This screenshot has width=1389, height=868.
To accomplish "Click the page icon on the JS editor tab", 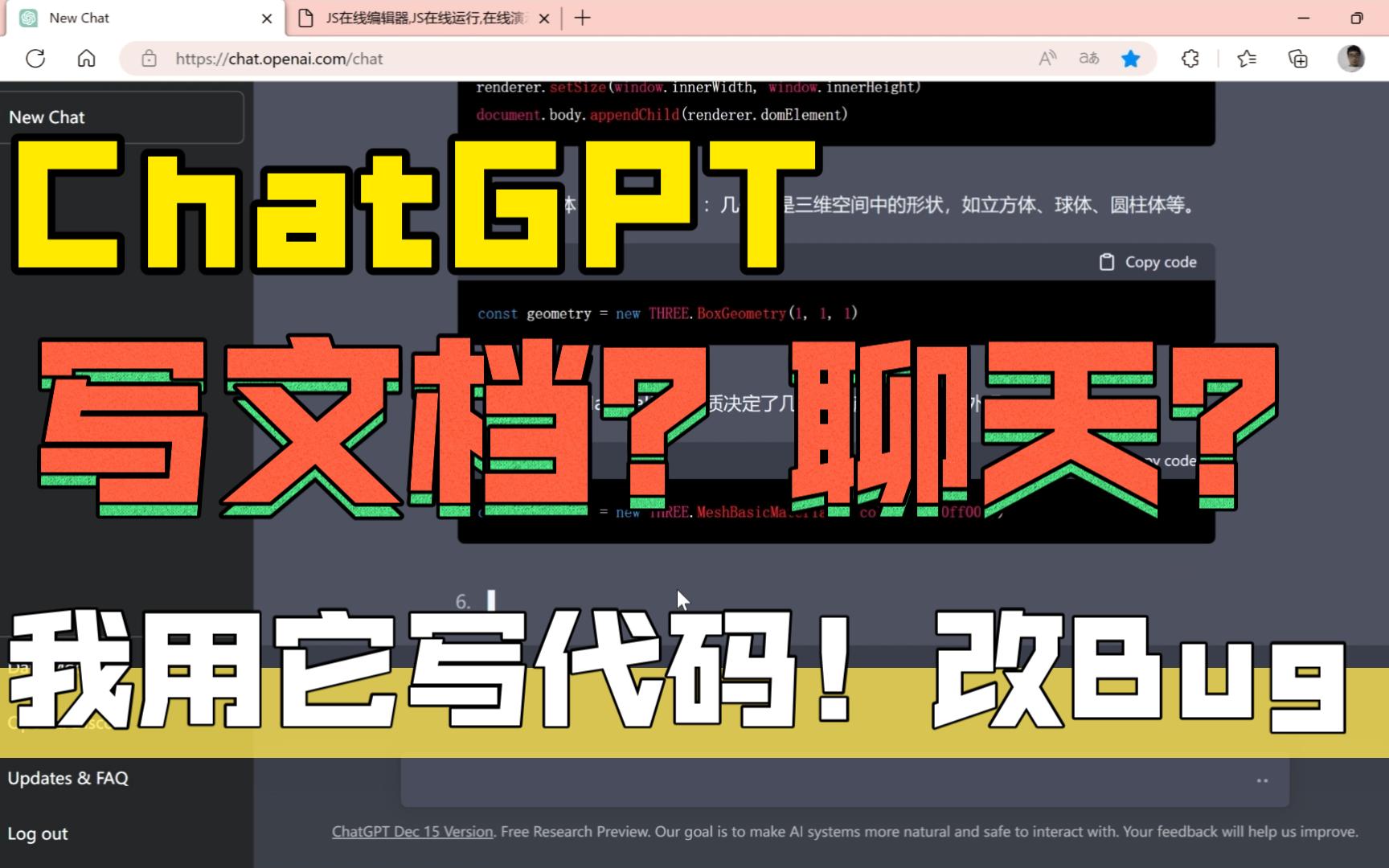I will [305, 18].
